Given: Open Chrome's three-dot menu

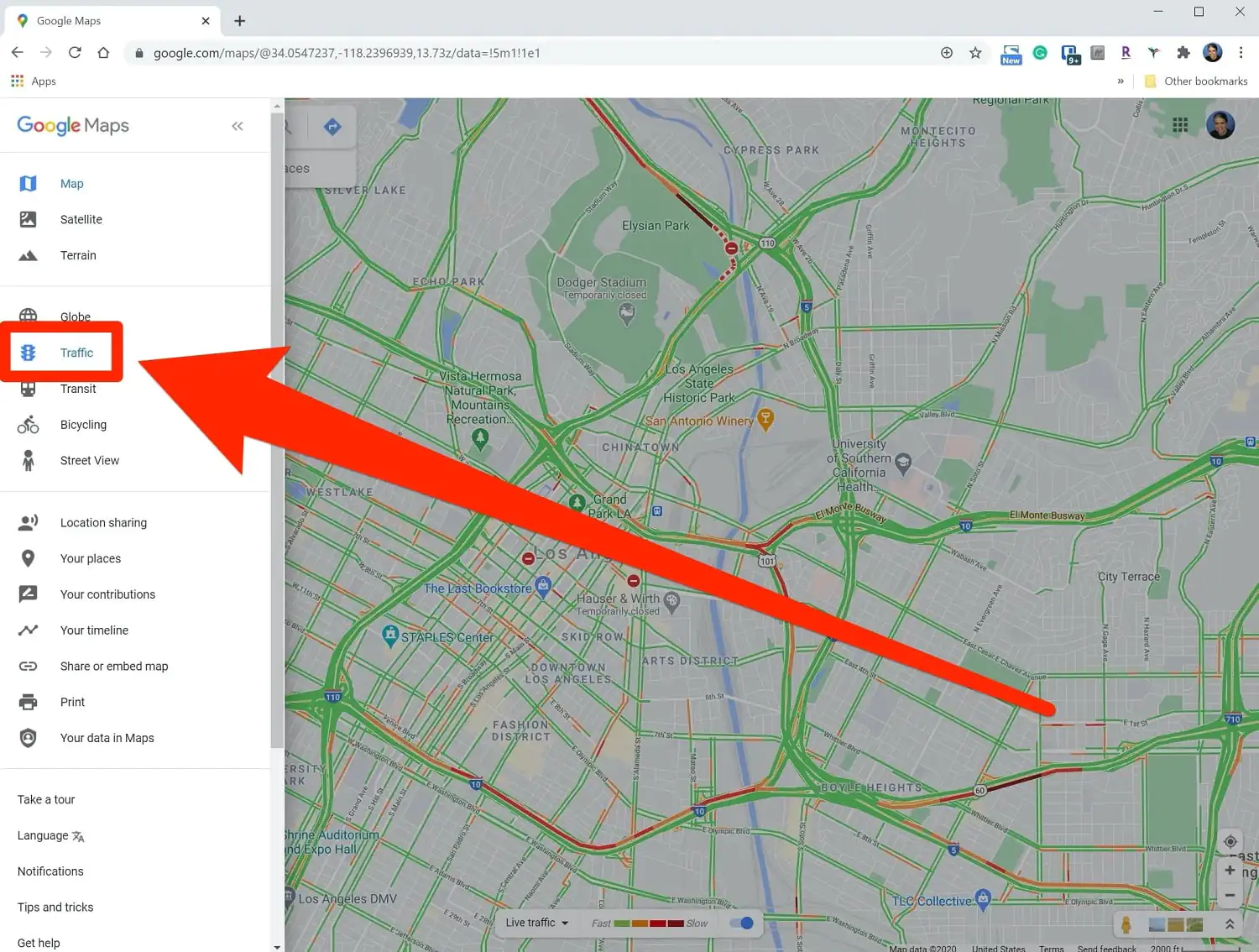Looking at the screenshot, I should [x=1242, y=52].
